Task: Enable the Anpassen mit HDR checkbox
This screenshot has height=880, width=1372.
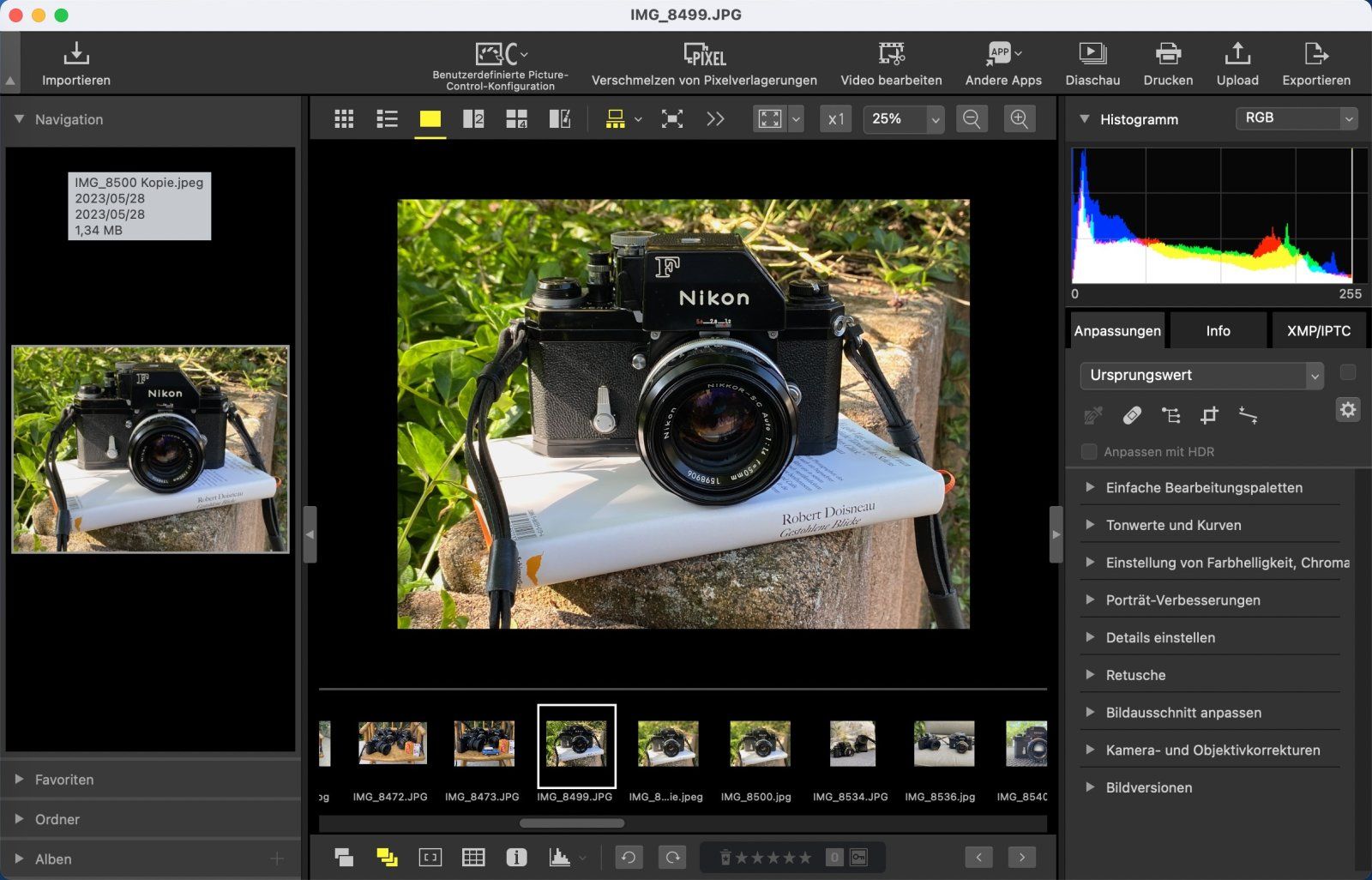Action: [x=1089, y=452]
